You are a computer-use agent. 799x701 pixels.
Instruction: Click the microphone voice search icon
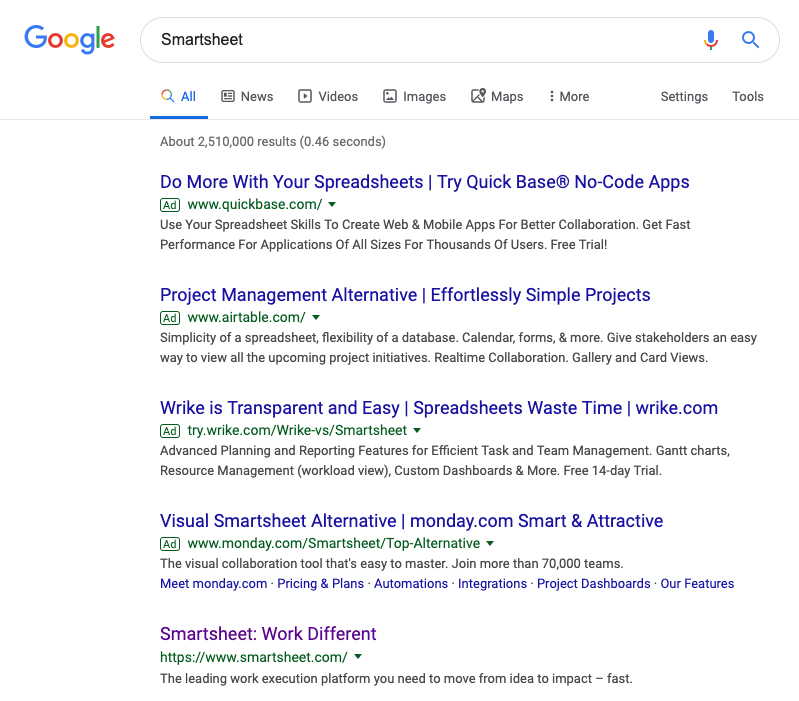click(x=710, y=40)
